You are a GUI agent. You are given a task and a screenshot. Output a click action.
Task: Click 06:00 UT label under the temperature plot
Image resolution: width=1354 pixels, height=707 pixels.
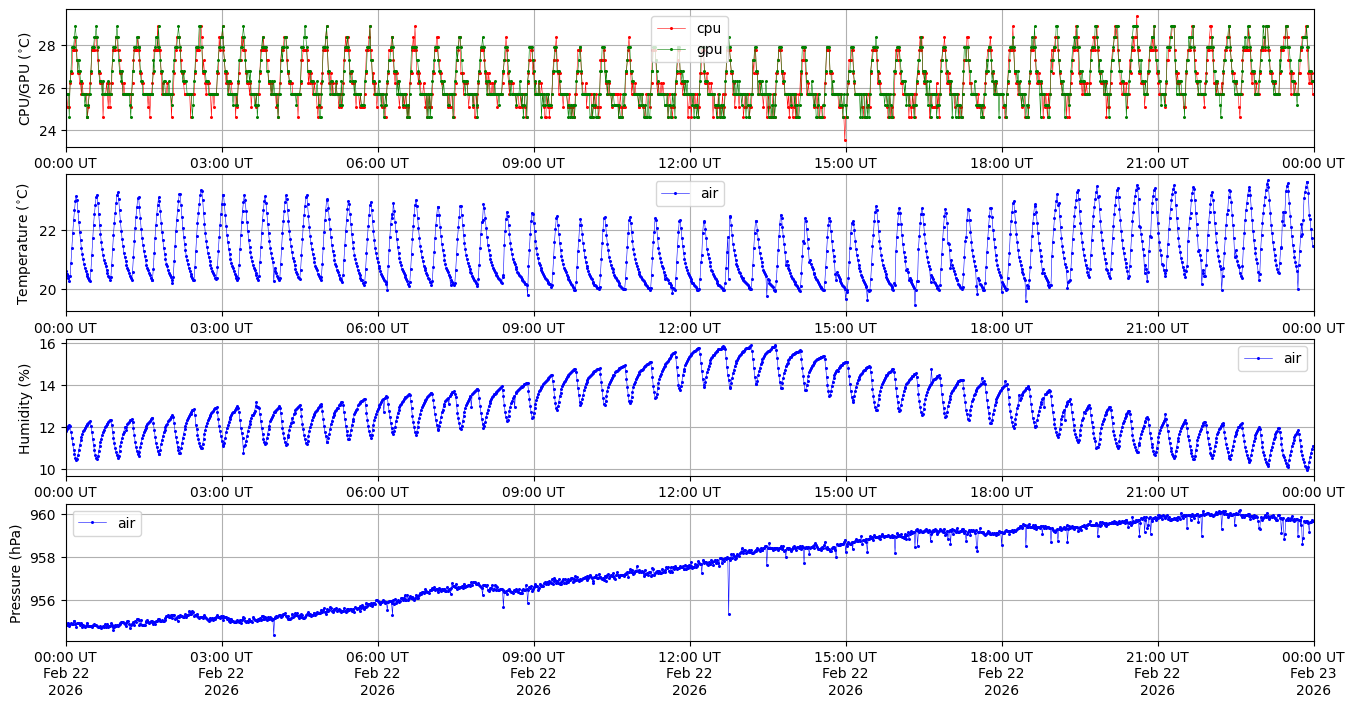coord(377,327)
